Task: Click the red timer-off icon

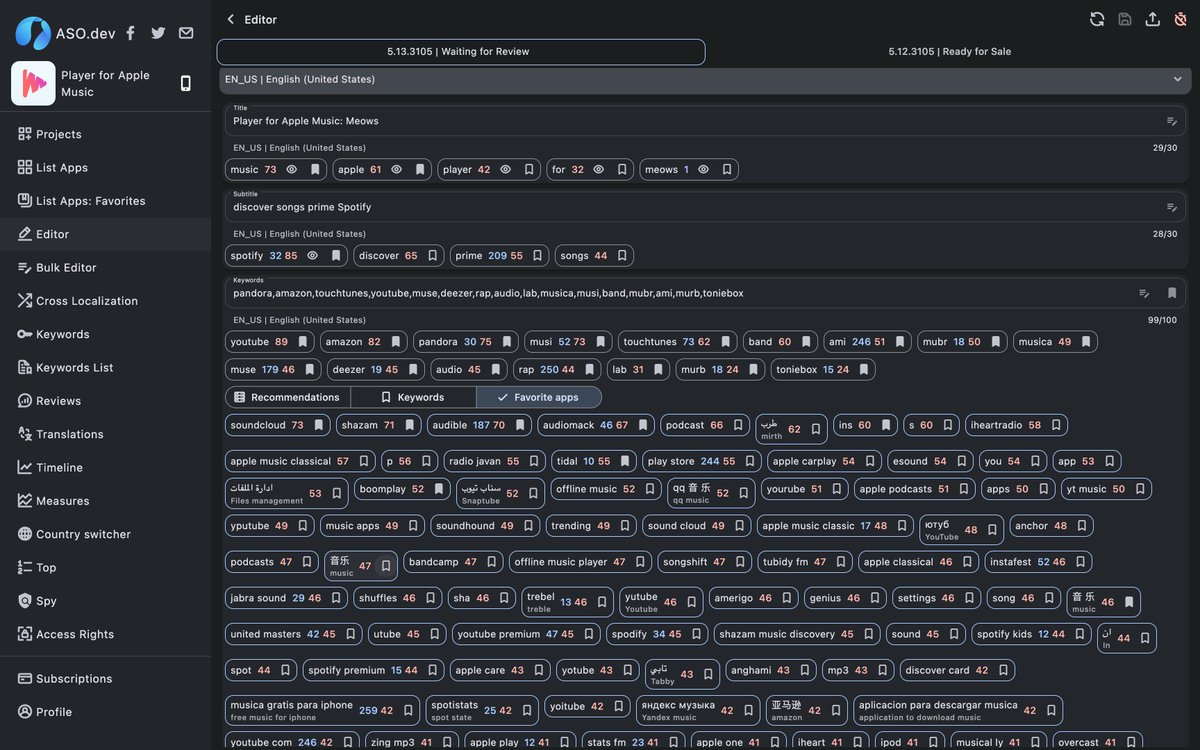Action: [1180, 19]
